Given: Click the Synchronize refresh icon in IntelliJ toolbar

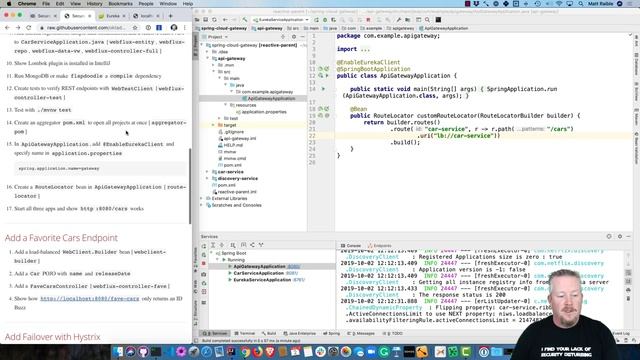Looking at the screenshot, I should click(214, 20).
